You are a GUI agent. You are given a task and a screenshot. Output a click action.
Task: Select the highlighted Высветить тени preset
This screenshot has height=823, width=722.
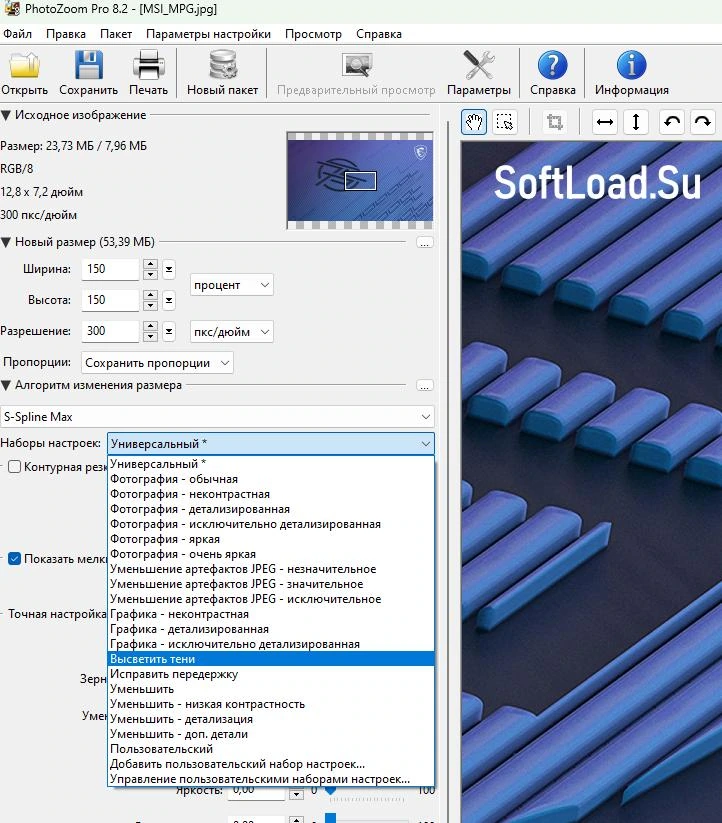(271, 659)
